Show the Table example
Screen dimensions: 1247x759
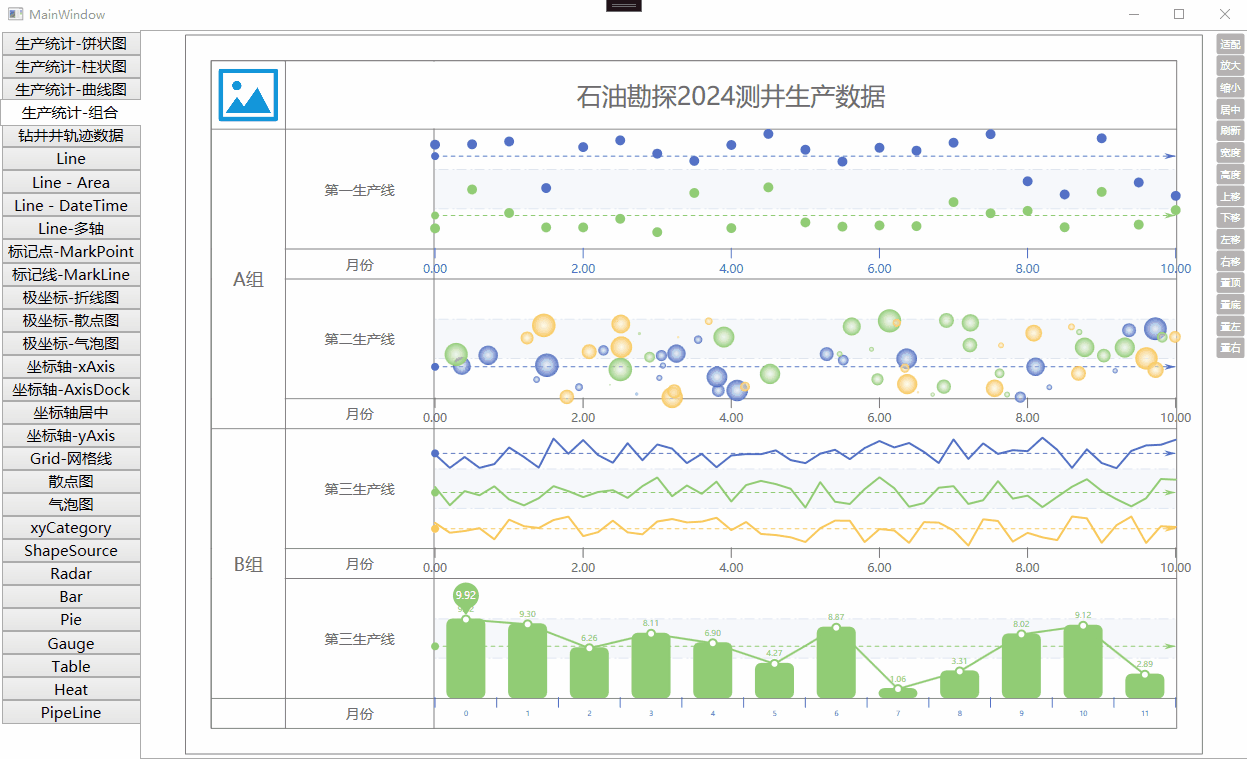tap(71, 666)
